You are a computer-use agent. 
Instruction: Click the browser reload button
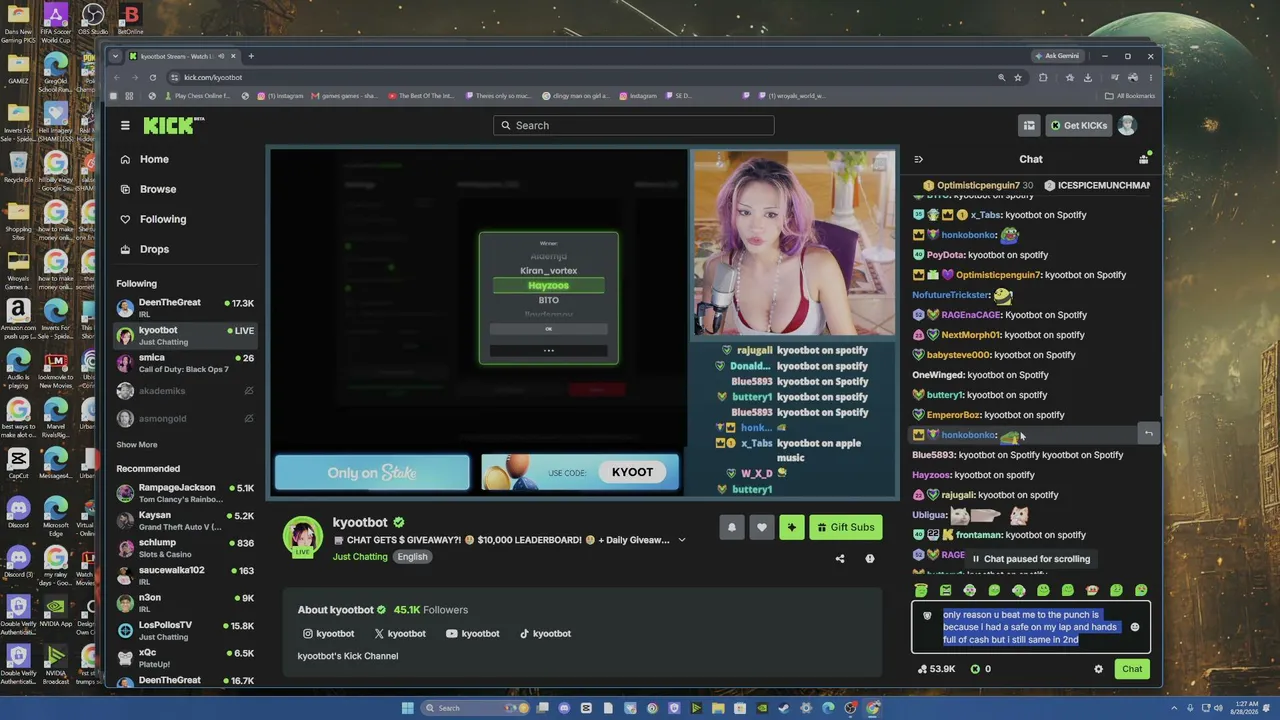153,77
